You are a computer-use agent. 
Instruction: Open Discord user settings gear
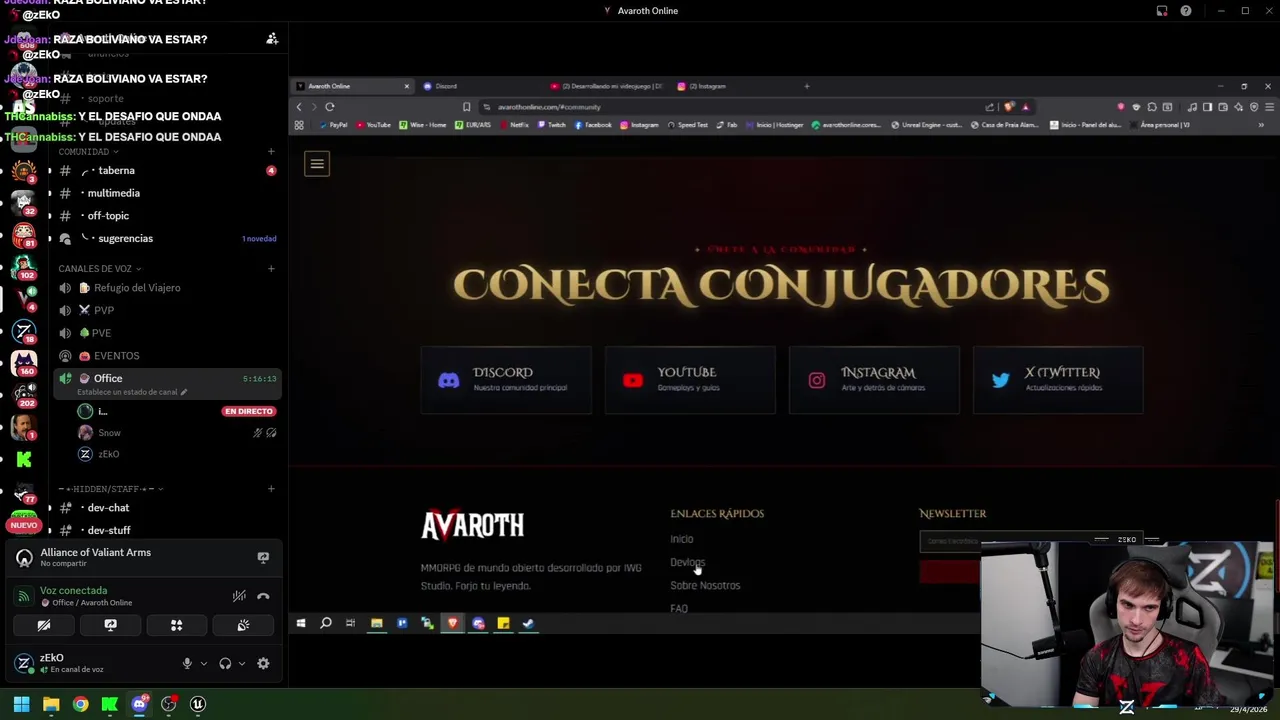[x=263, y=663]
